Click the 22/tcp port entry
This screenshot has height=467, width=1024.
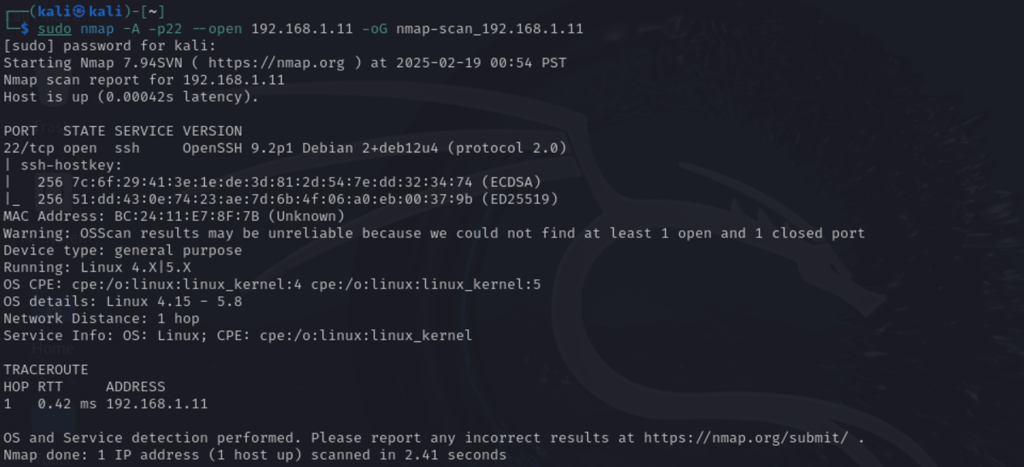28,148
